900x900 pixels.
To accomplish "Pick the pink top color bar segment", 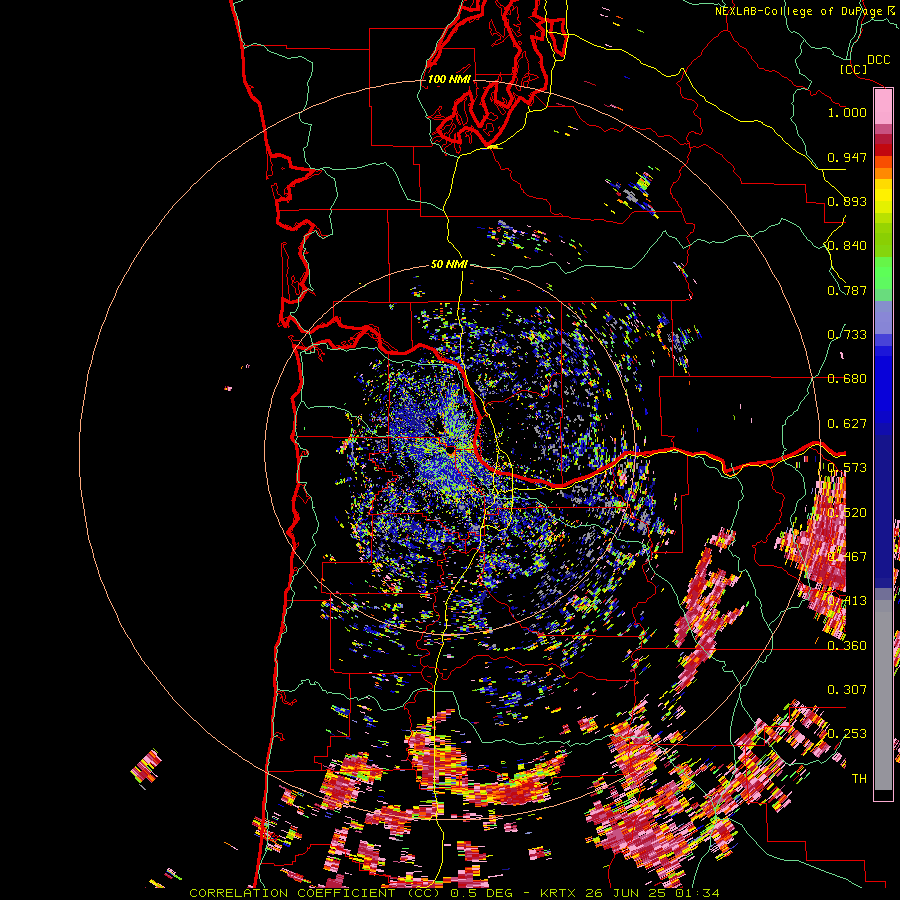I will [x=883, y=107].
